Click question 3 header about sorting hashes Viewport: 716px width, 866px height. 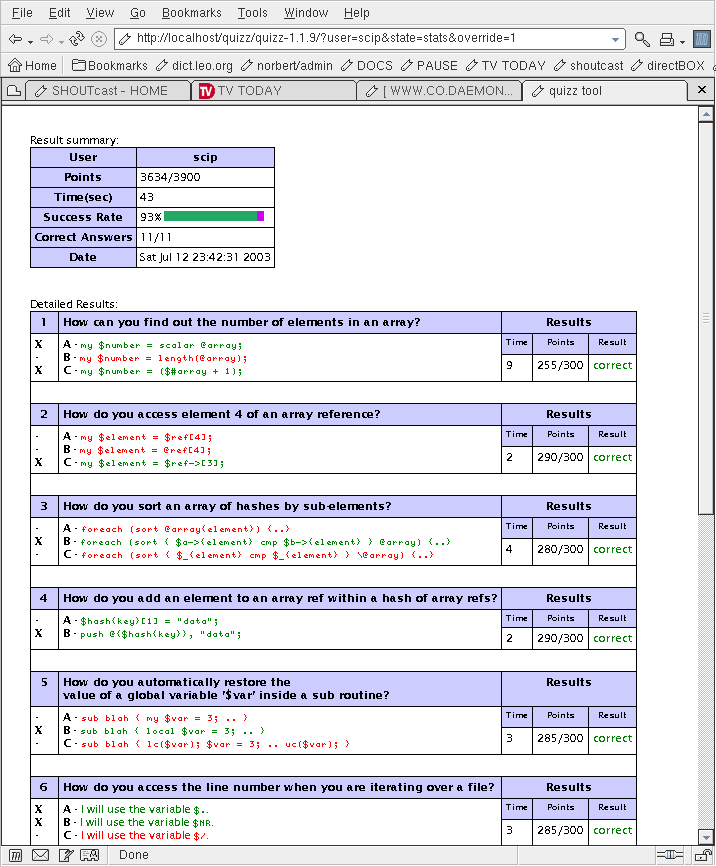coord(227,506)
